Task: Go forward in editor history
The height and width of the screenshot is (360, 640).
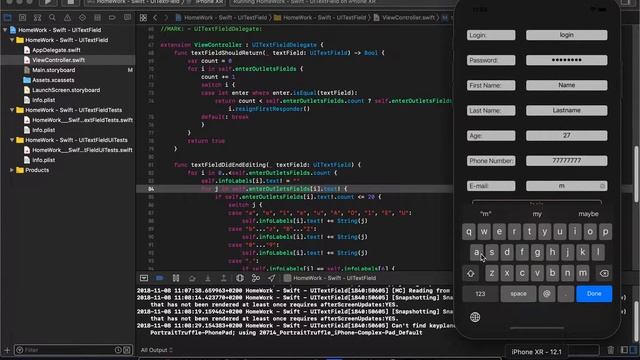Action: click(x=166, y=18)
